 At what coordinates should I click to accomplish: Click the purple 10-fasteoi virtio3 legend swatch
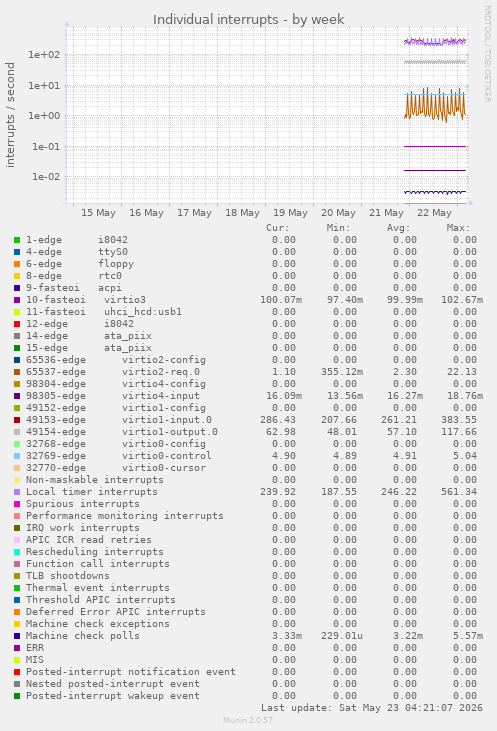[x=17, y=300]
